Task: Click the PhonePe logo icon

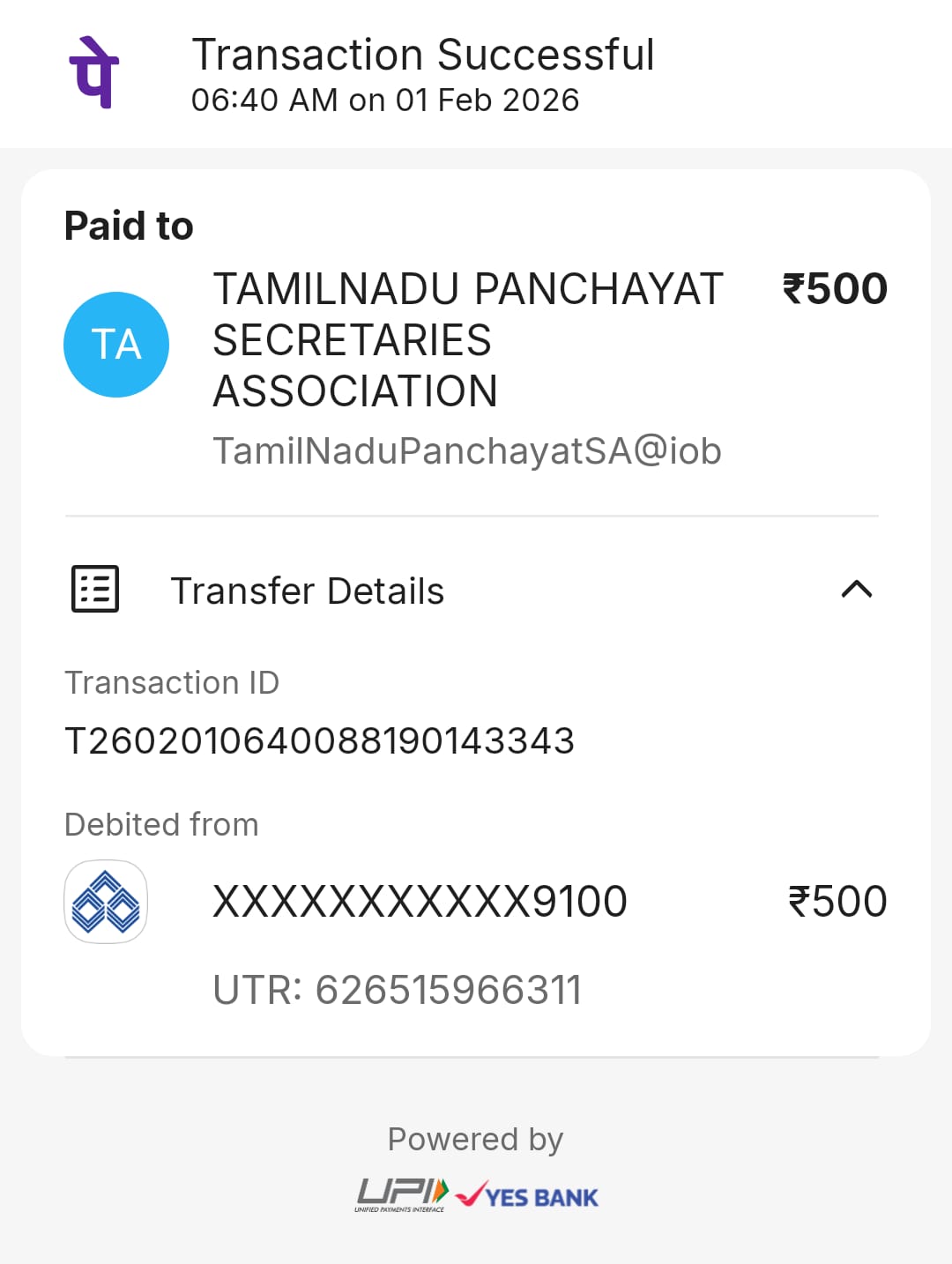Action: point(94,72)
